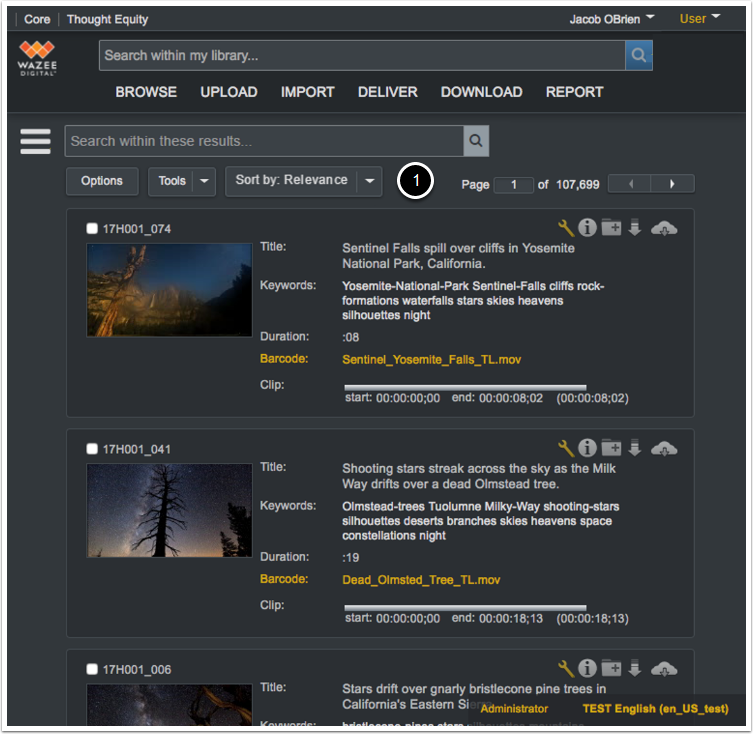The image size is (753, 734).
Task: Go to next results page arrow
Action: point(672,184)
